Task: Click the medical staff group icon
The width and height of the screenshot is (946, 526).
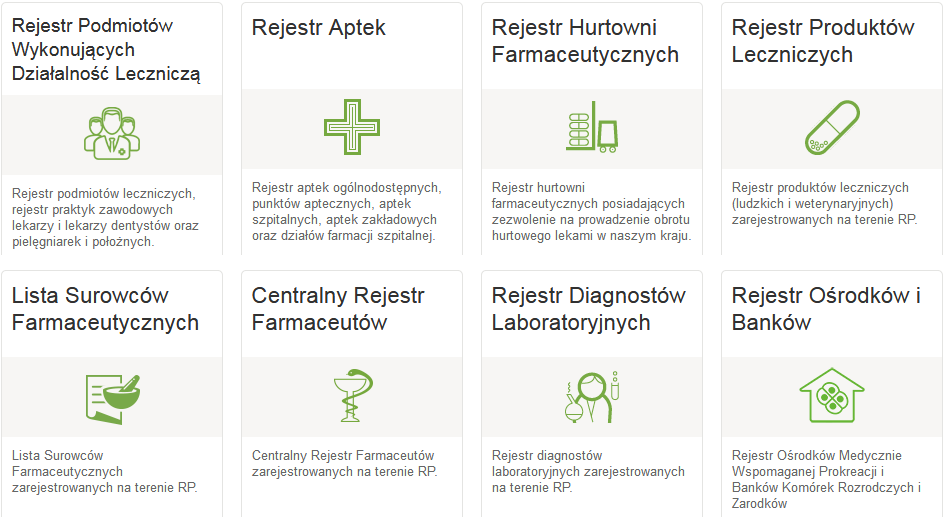Action: pos(111,133)
